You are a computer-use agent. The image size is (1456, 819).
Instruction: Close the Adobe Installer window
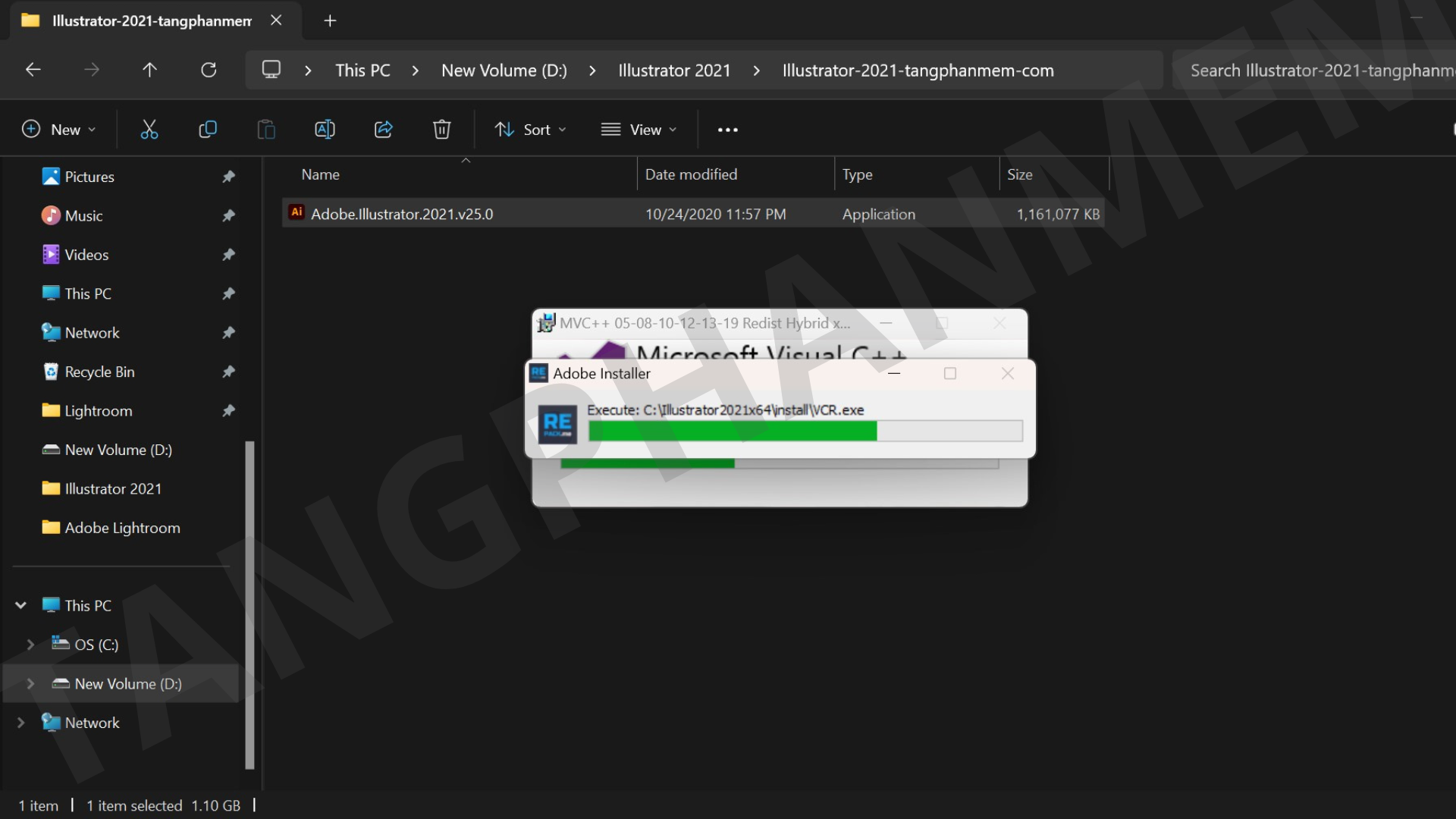[x=1007, y=373]
